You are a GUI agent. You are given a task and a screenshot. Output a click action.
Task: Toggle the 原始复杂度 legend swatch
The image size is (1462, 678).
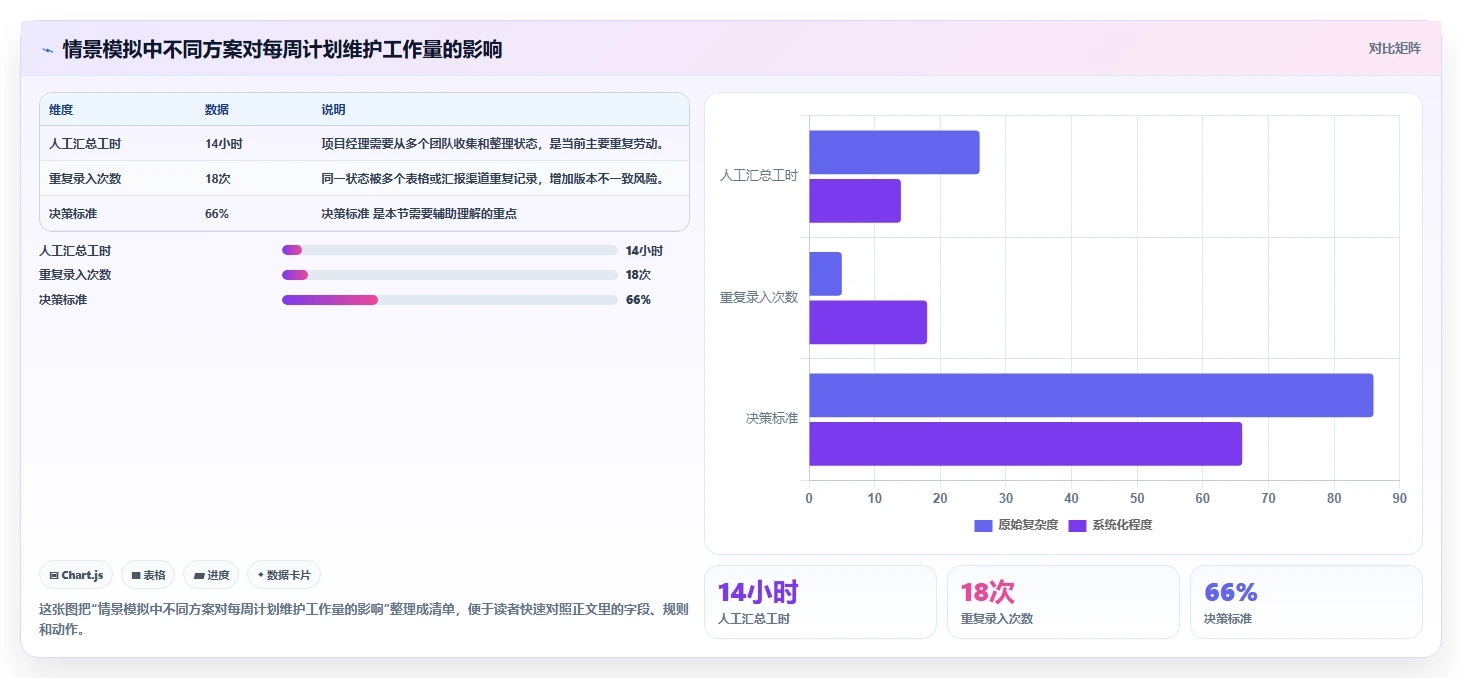point(983,525)
